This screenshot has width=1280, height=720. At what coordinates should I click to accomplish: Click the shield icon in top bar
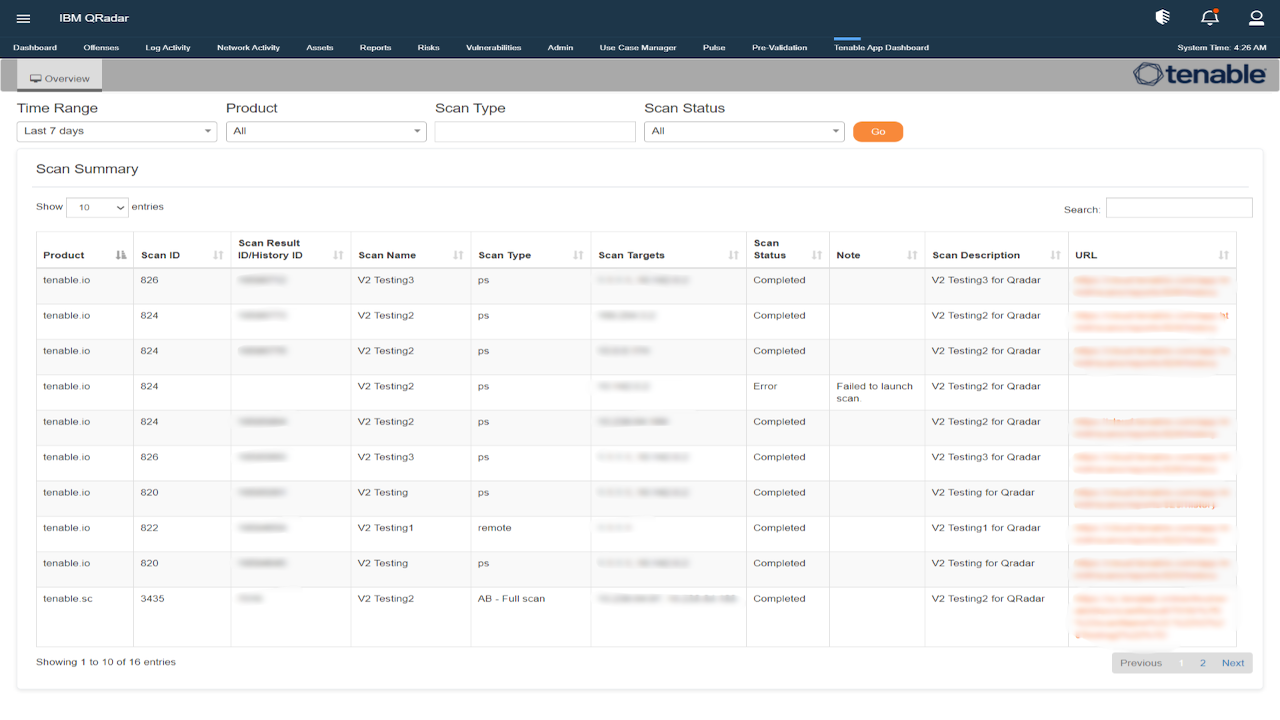(1161, 17)
